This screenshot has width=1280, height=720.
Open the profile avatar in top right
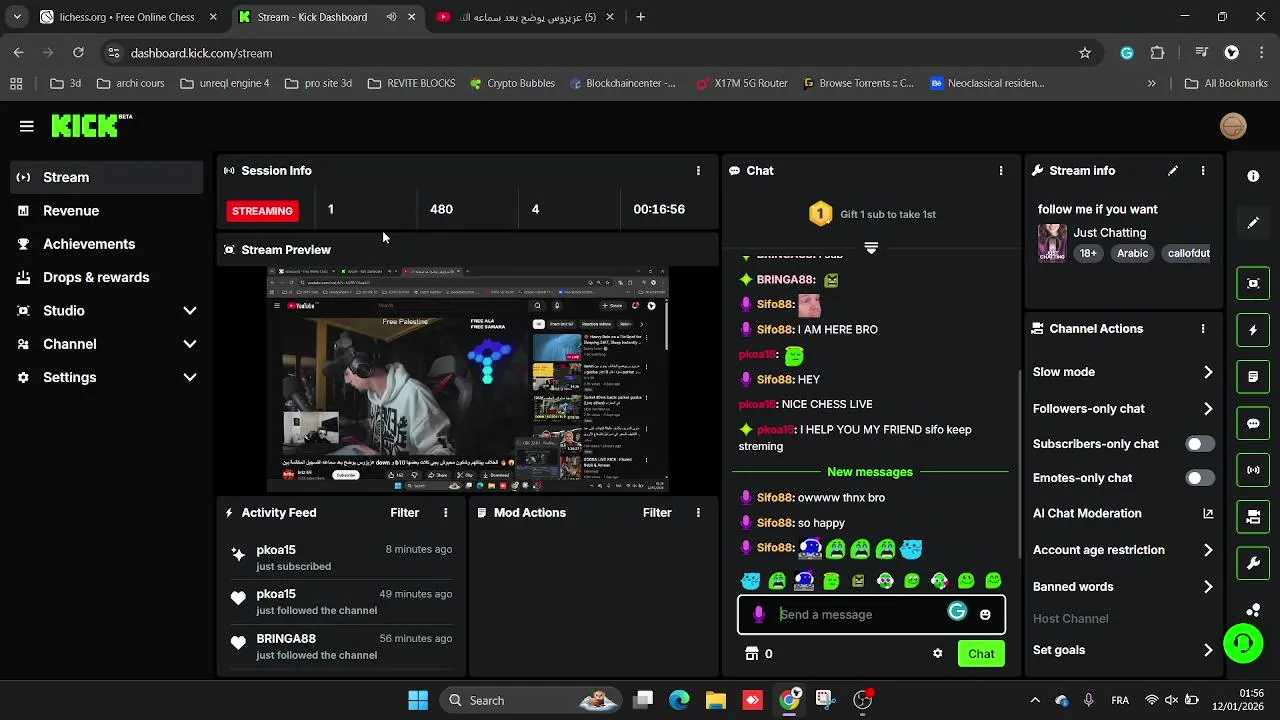point(1233,126)
